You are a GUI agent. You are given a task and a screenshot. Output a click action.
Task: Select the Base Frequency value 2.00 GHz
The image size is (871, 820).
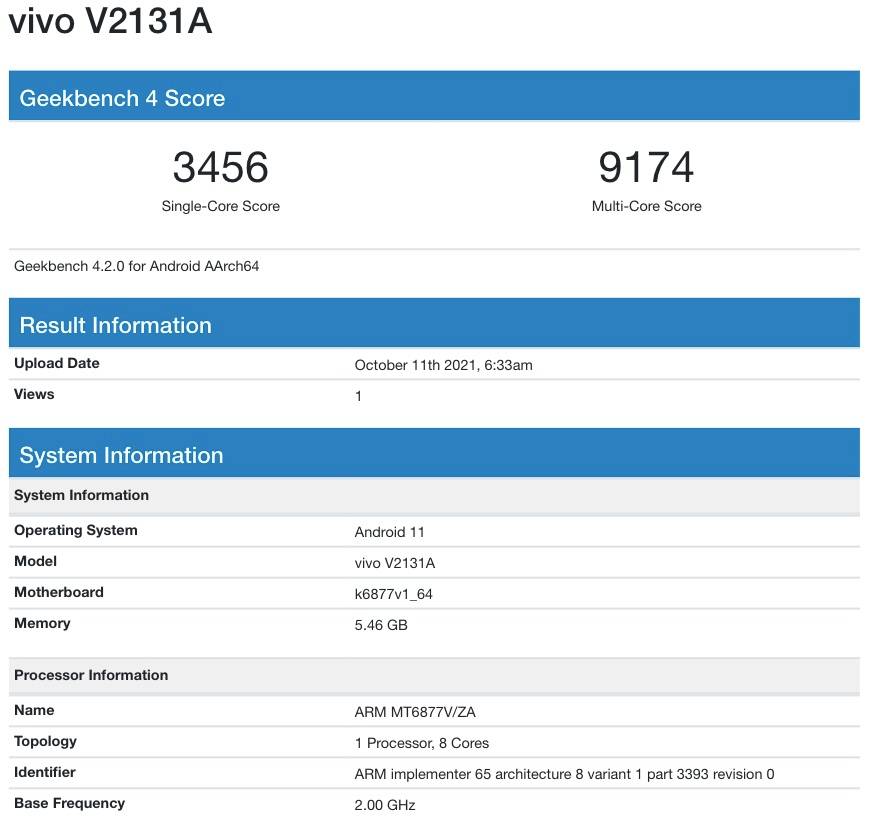click(x=384, y=804)
